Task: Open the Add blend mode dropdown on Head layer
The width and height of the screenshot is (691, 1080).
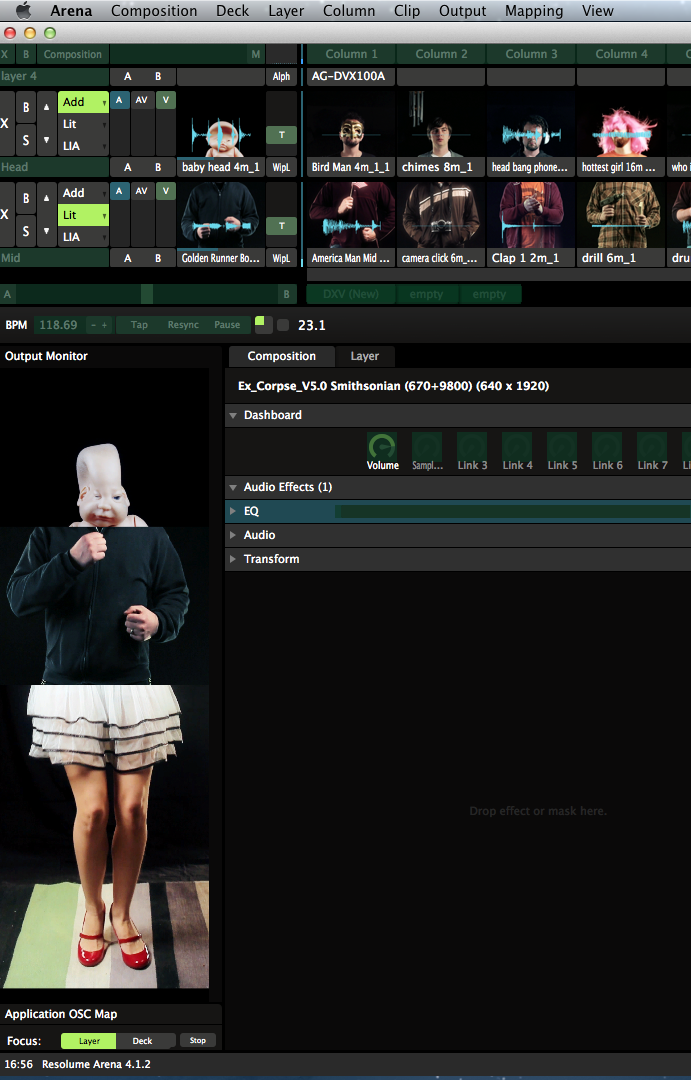Action: point(83,102)
